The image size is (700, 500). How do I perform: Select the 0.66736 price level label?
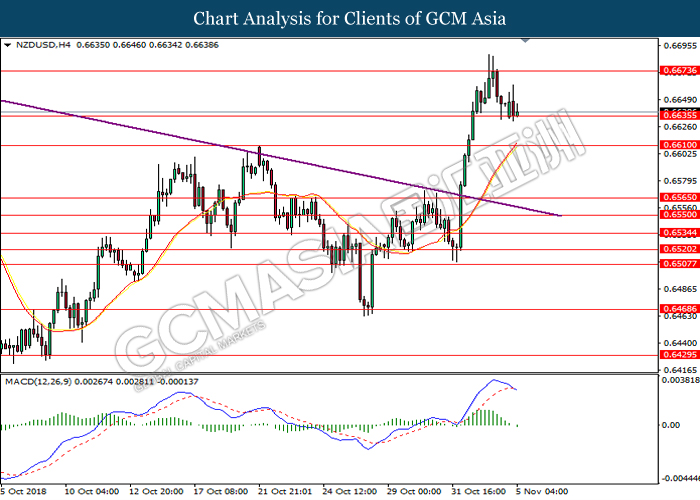pyautogui.click(x=679, y=71)
